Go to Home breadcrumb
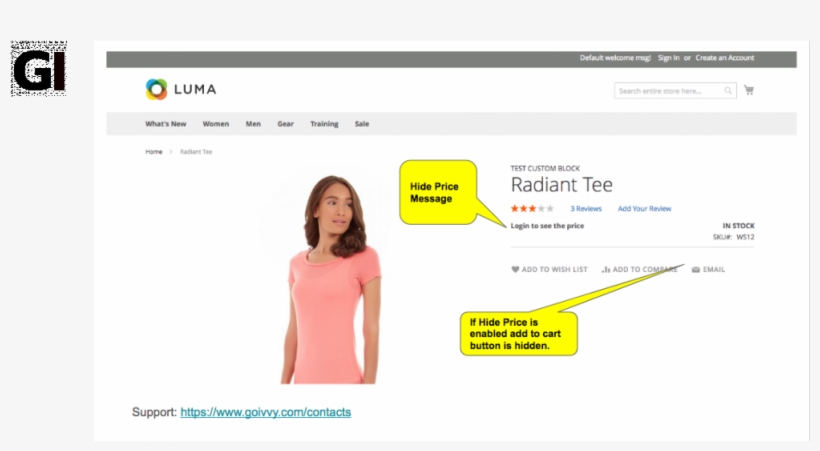The width and height of the screenshot is (820, 451). coord(154,152)
